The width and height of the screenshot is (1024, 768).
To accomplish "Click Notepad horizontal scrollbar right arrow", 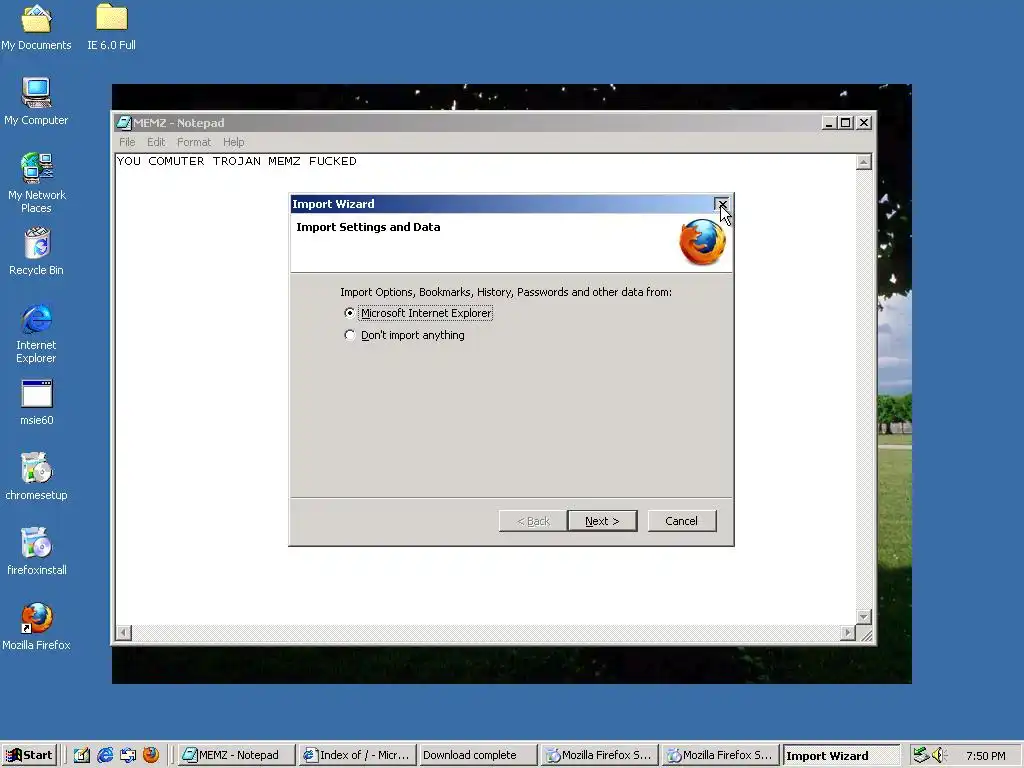I will (848, 632).
